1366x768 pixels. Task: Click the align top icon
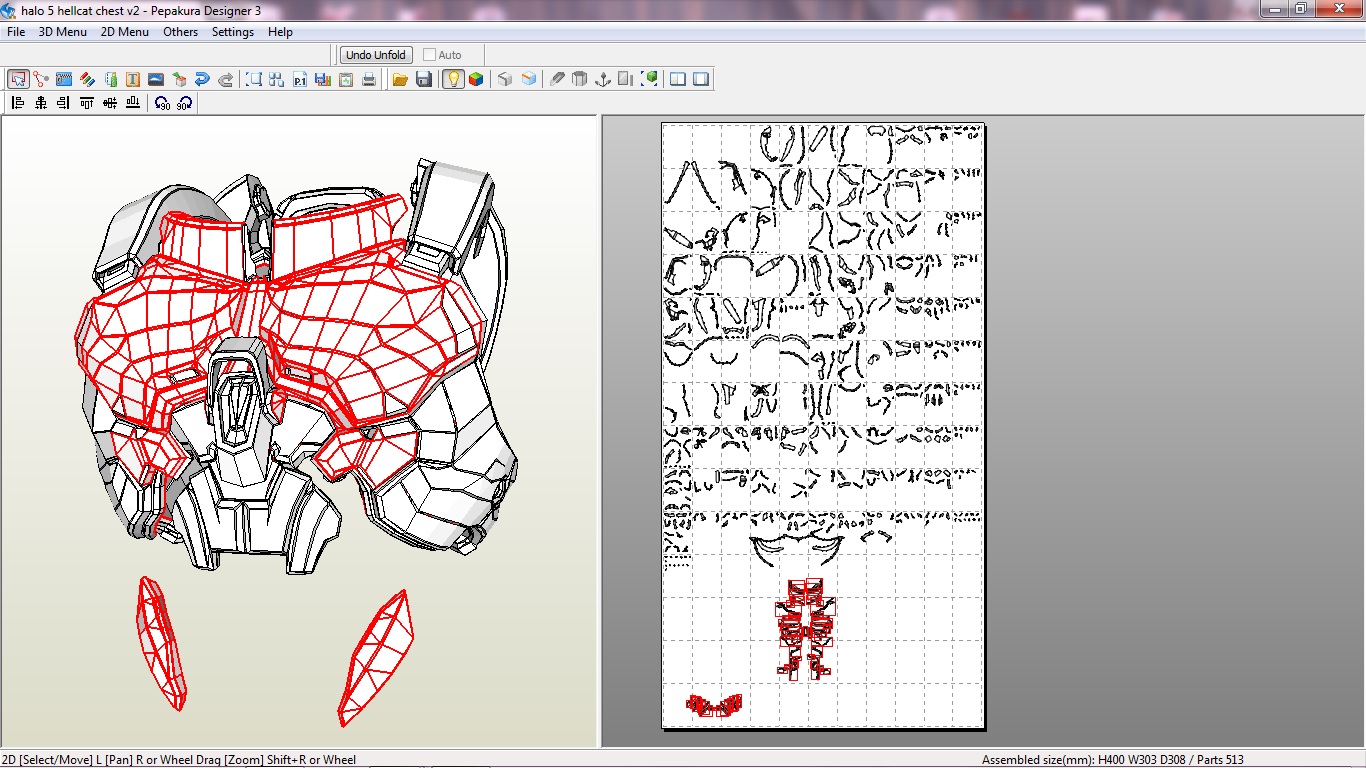click(87, 103)
